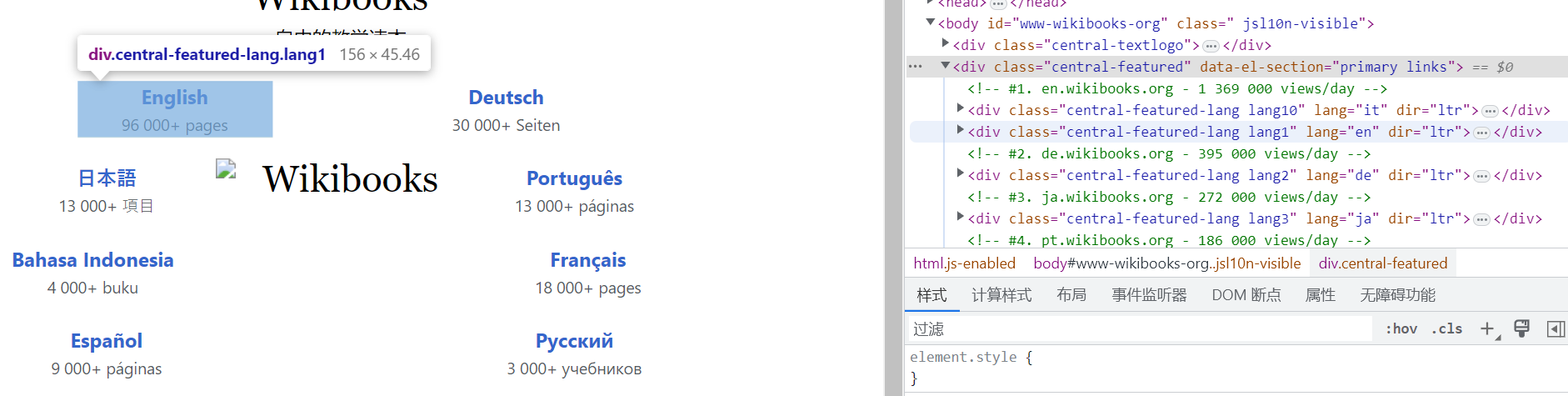Viewport: 1568px width, 396px height.
Task: Select the en.wikibooks.org comment line
Action: pyautogui.click(x=1176, y=89)
